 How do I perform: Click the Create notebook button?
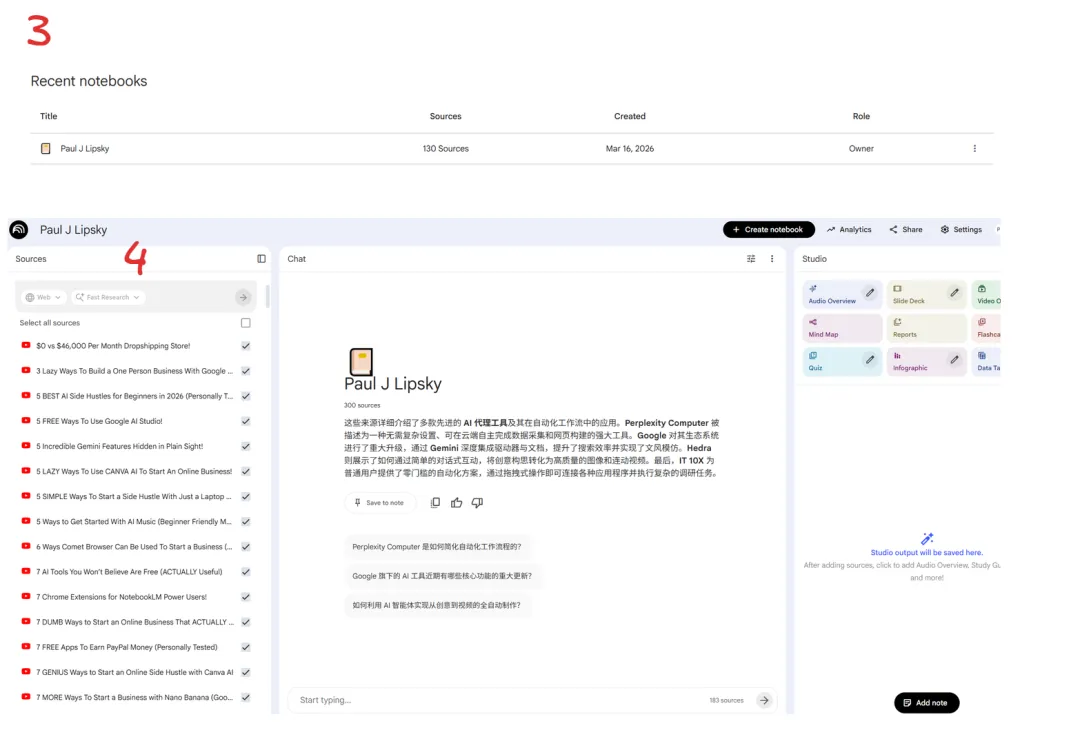(769, 229)
